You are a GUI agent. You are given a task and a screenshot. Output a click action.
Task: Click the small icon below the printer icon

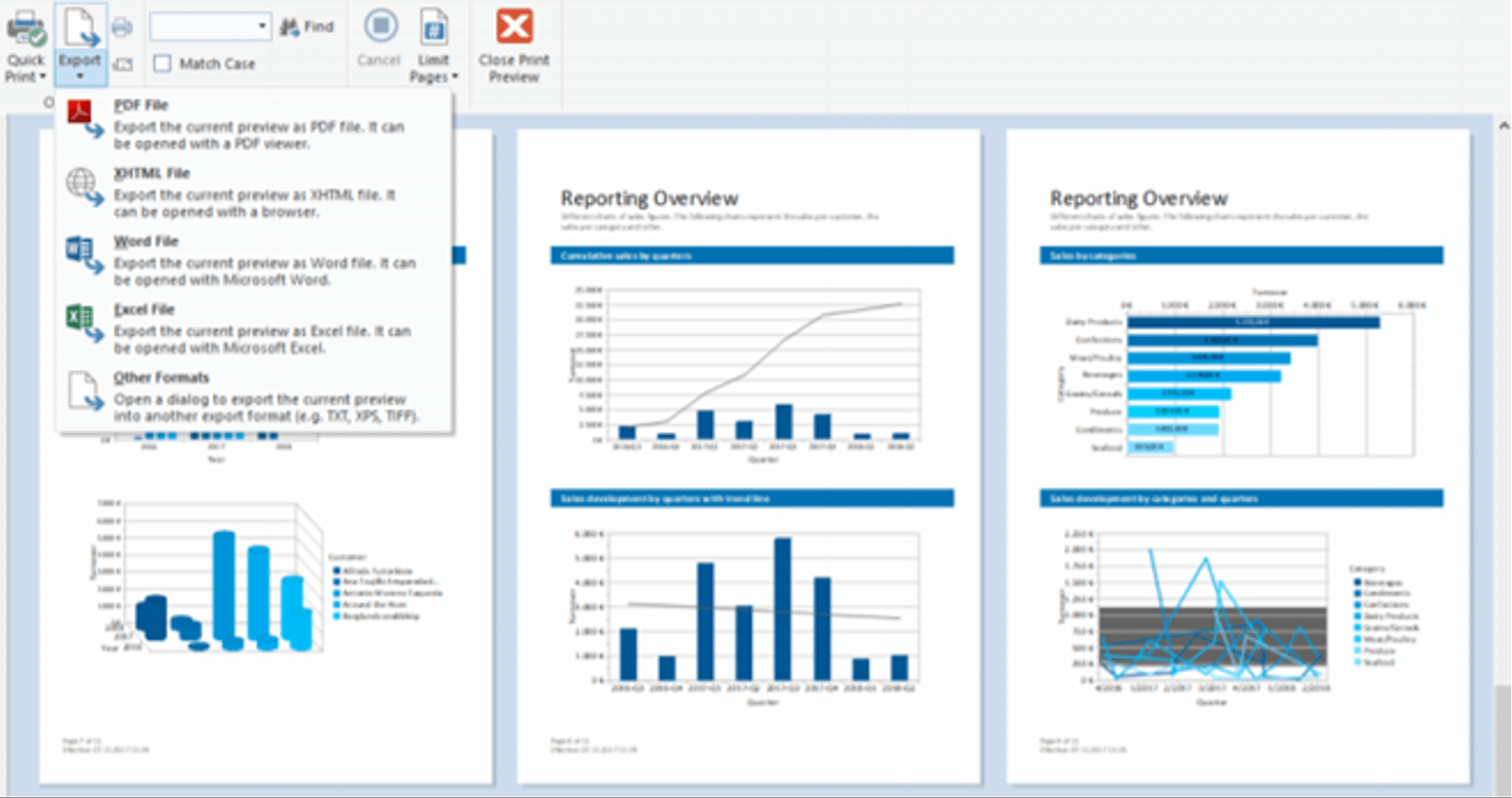click(x=123, y=63)
